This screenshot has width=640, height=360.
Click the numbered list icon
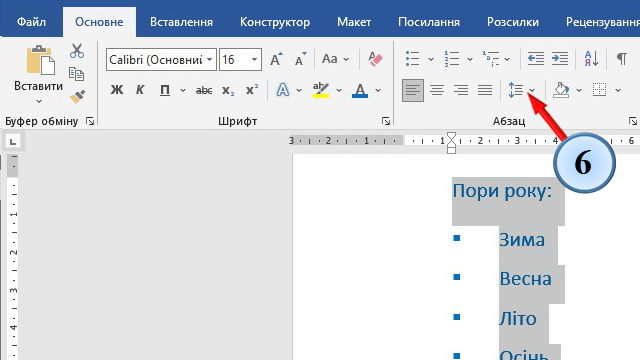(x=452, y=59)
